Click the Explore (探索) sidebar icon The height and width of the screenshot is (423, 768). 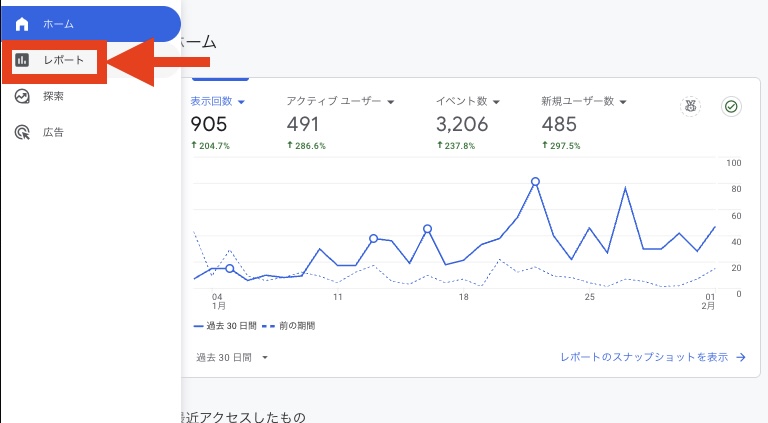coord(22,96)
